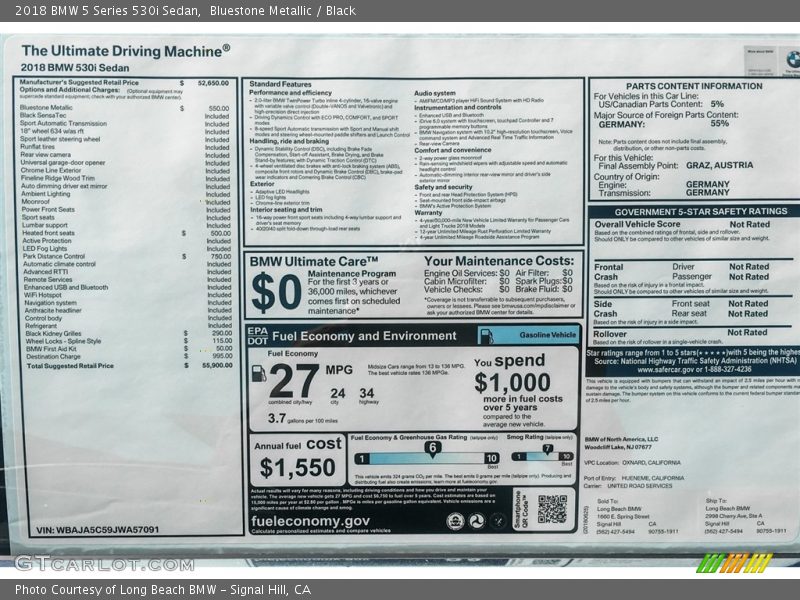Click the Destination Charge row
Screen dimensions: 800x600
tap(129, 356)
